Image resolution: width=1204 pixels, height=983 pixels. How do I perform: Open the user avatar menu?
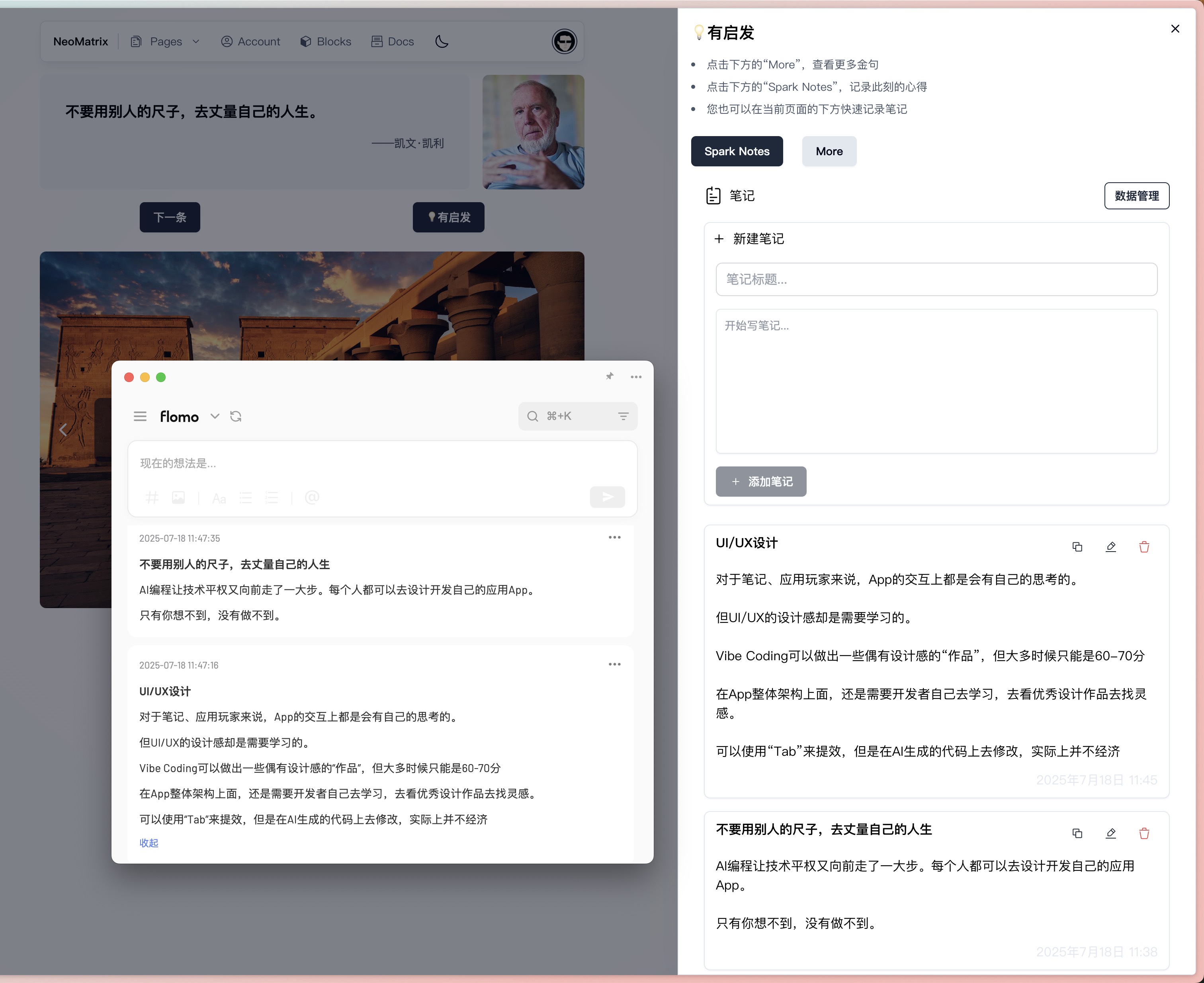[x=564, y=41]
